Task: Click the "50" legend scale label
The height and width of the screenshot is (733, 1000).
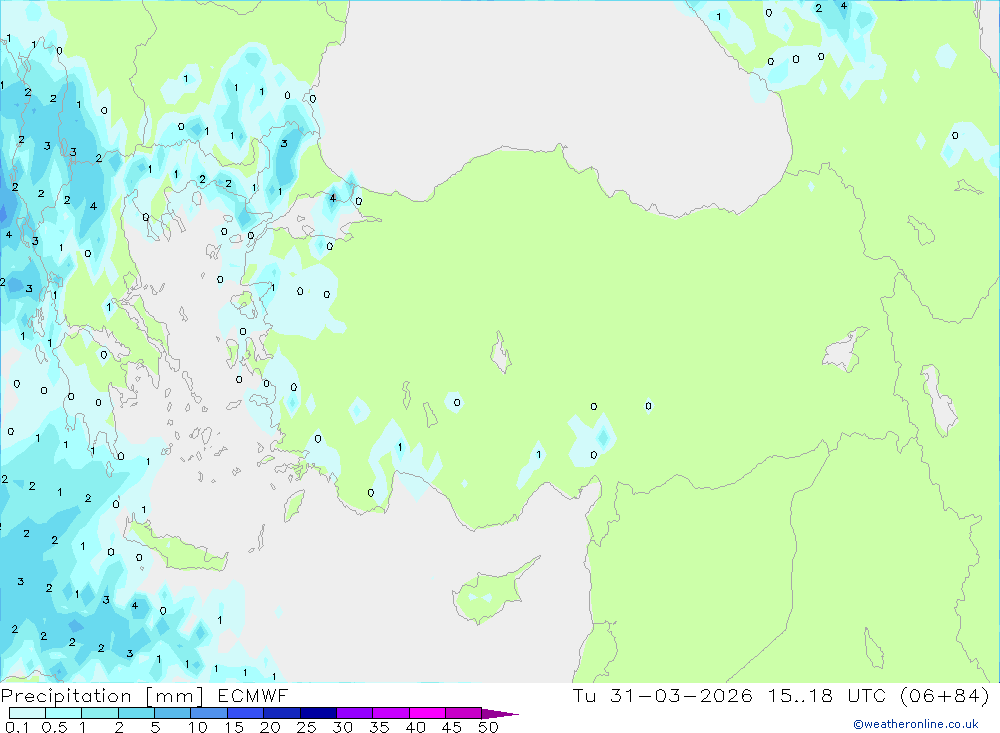Action: tap(489, 727)
